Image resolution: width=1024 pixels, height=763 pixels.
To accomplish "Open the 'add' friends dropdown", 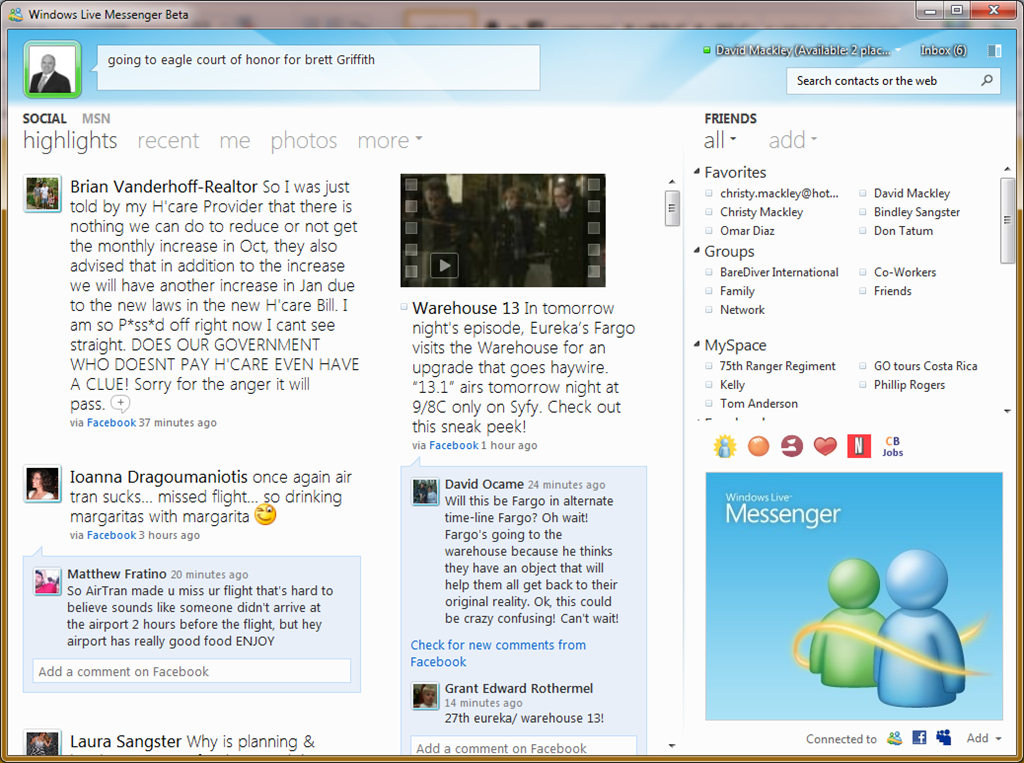I will click(793, 140).
